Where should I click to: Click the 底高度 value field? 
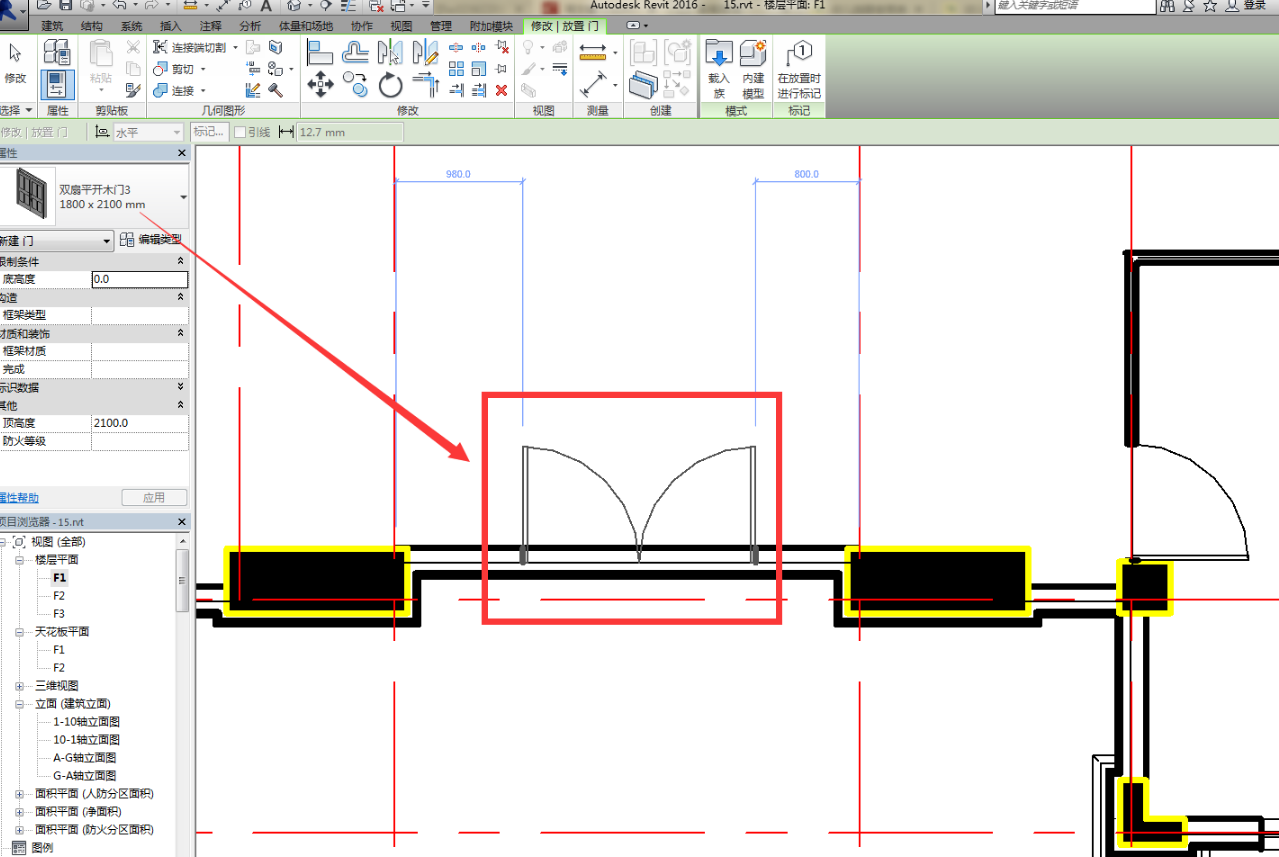[x=139, y=280]
